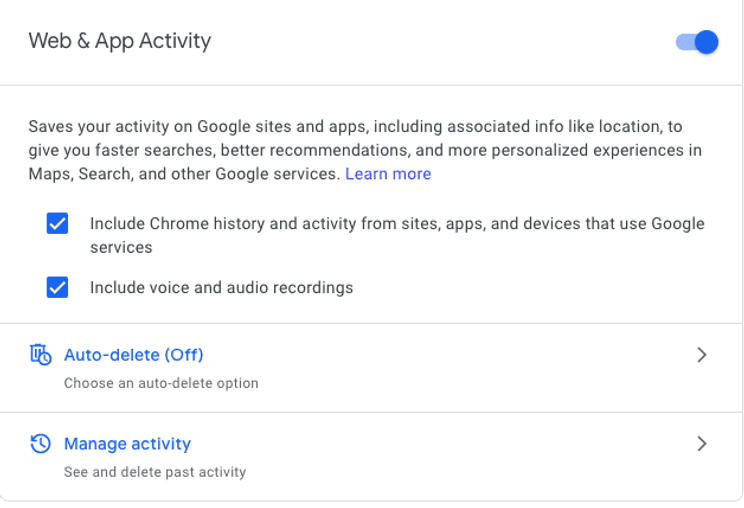Click the "Include voice and audio recordings" label

coord(221,287)
